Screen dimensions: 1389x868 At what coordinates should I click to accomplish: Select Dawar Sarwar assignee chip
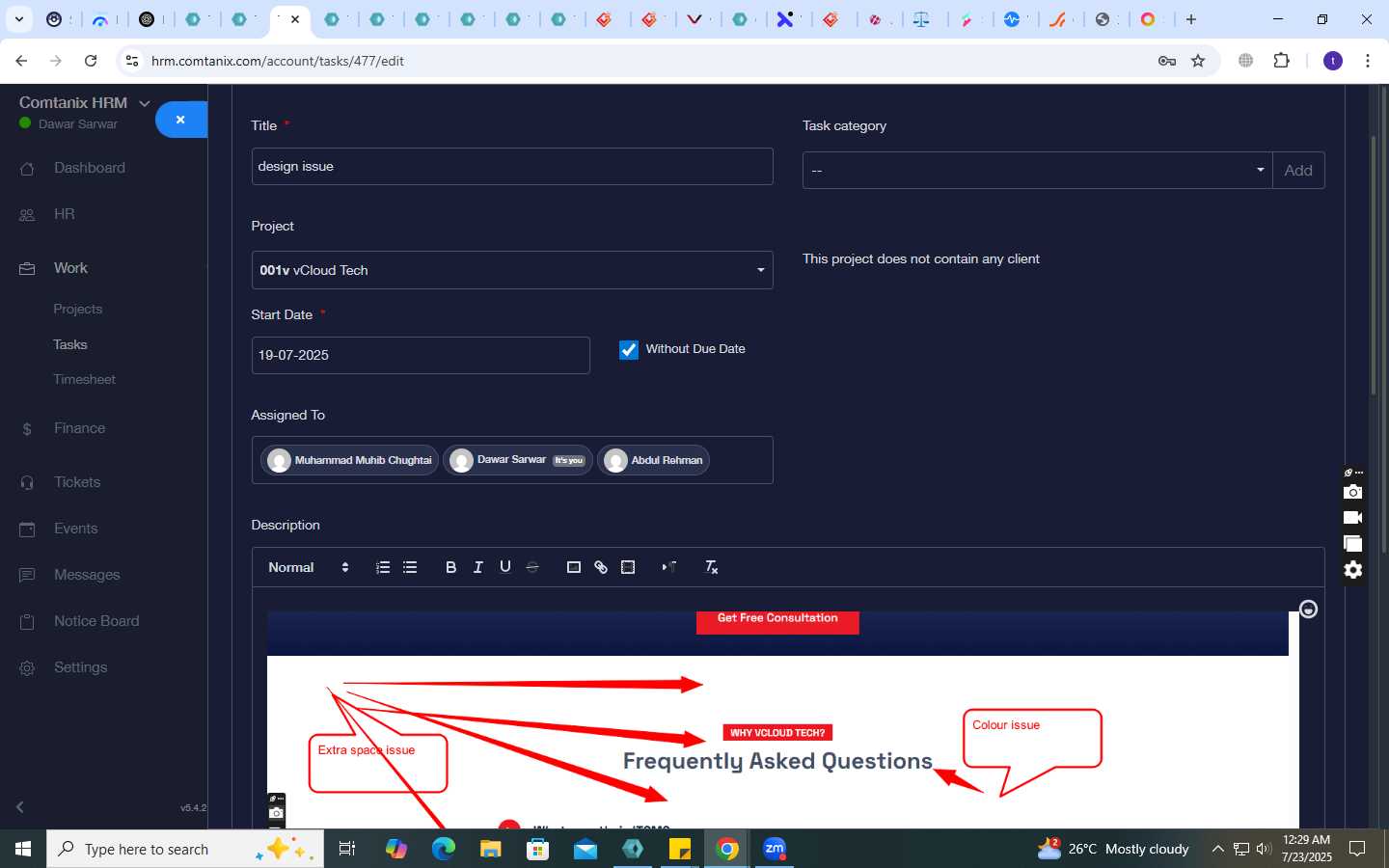[x=518, y=461]
